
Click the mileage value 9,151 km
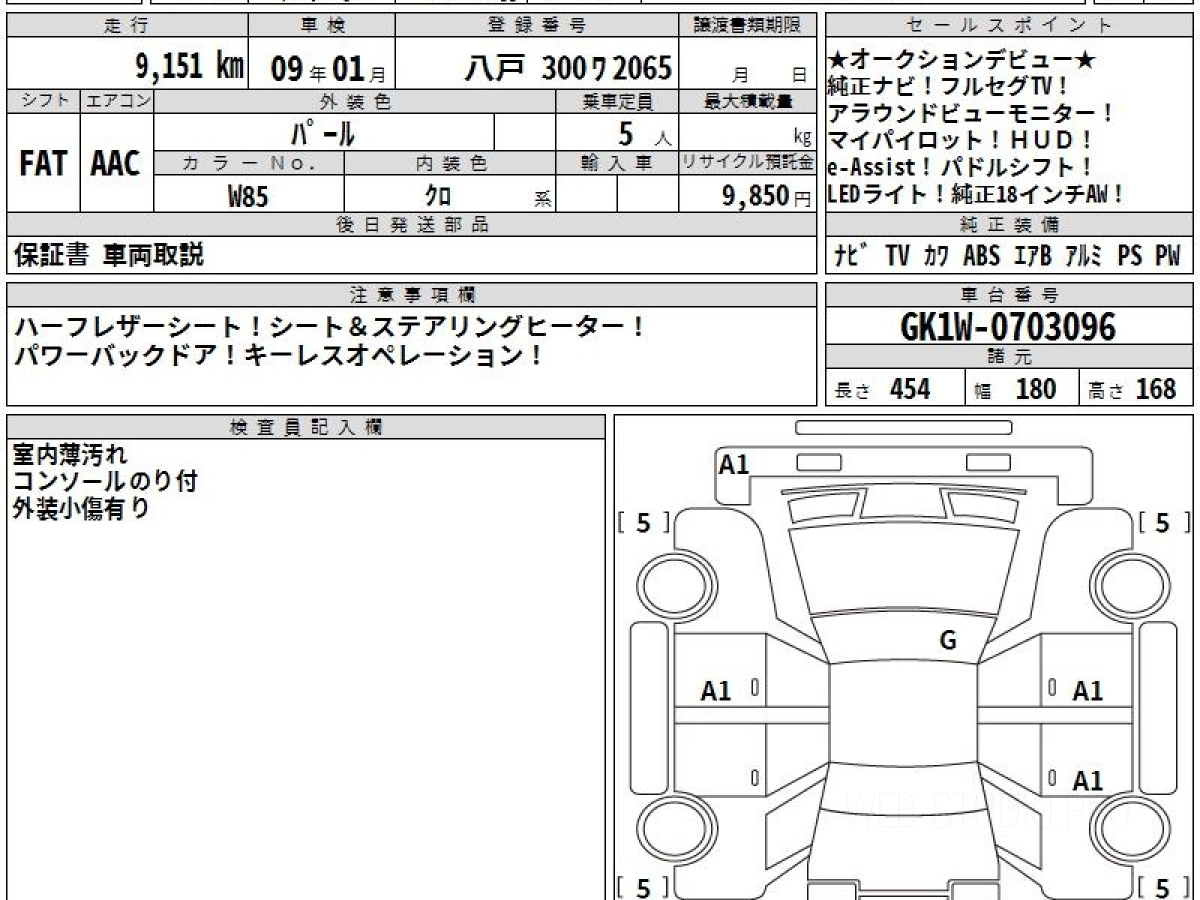click(x=189, y=67)
